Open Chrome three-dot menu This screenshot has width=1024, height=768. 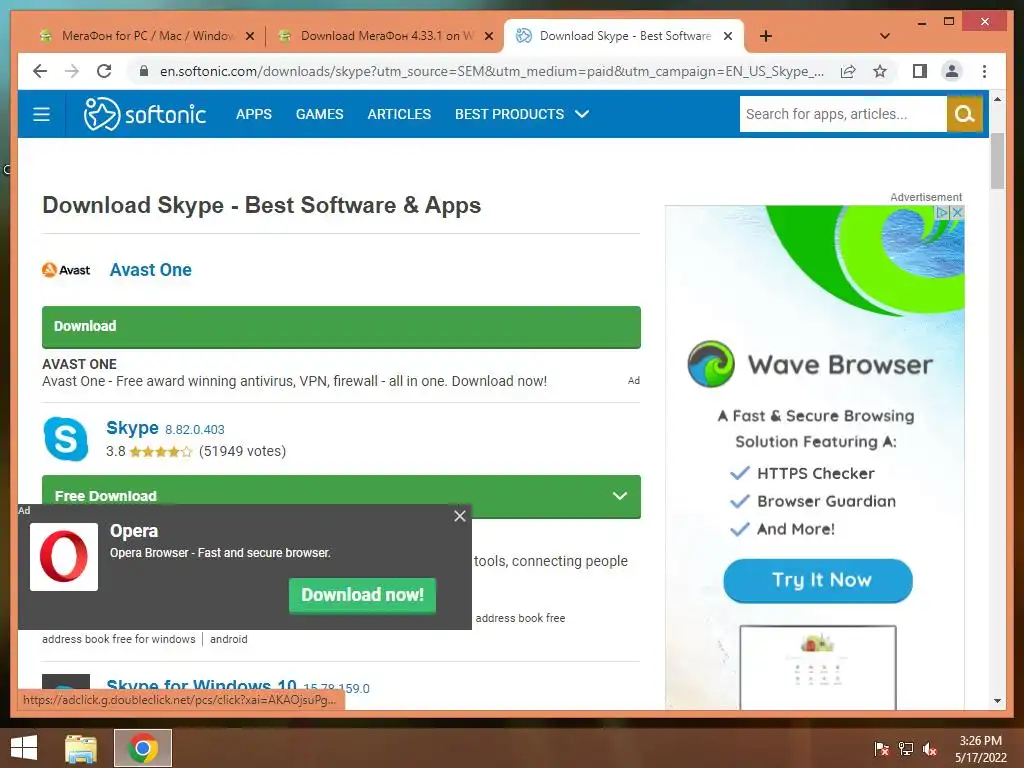click(984, 71)
